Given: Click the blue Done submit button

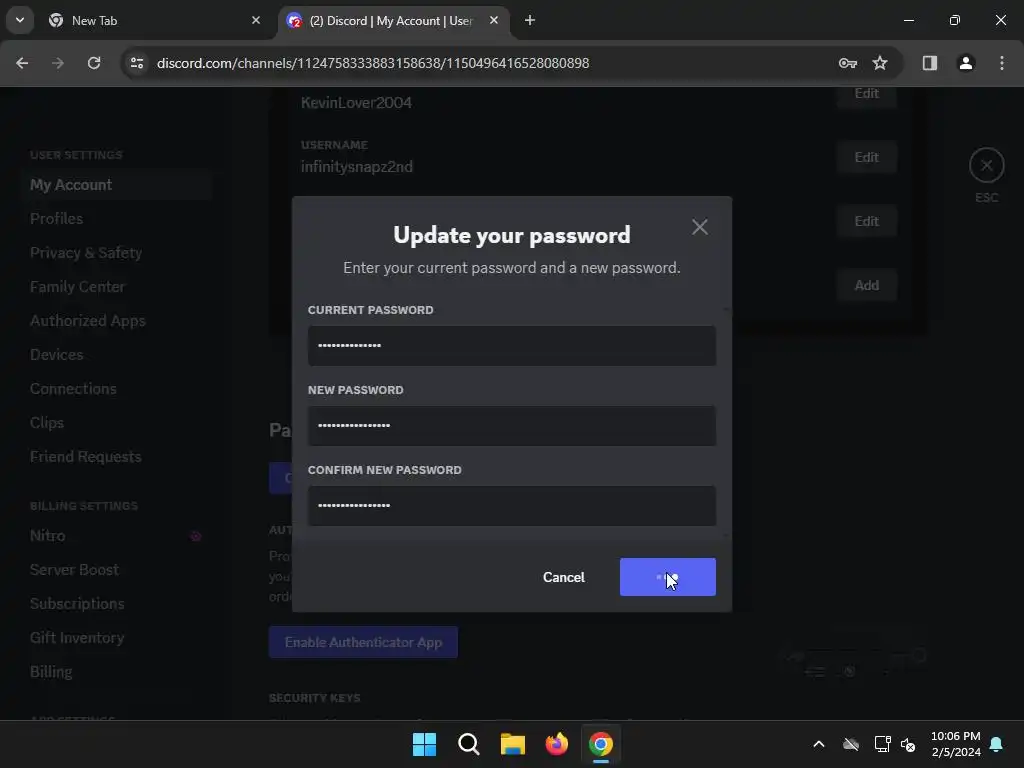Looking at the screenshot, I should tap(667, 577).
